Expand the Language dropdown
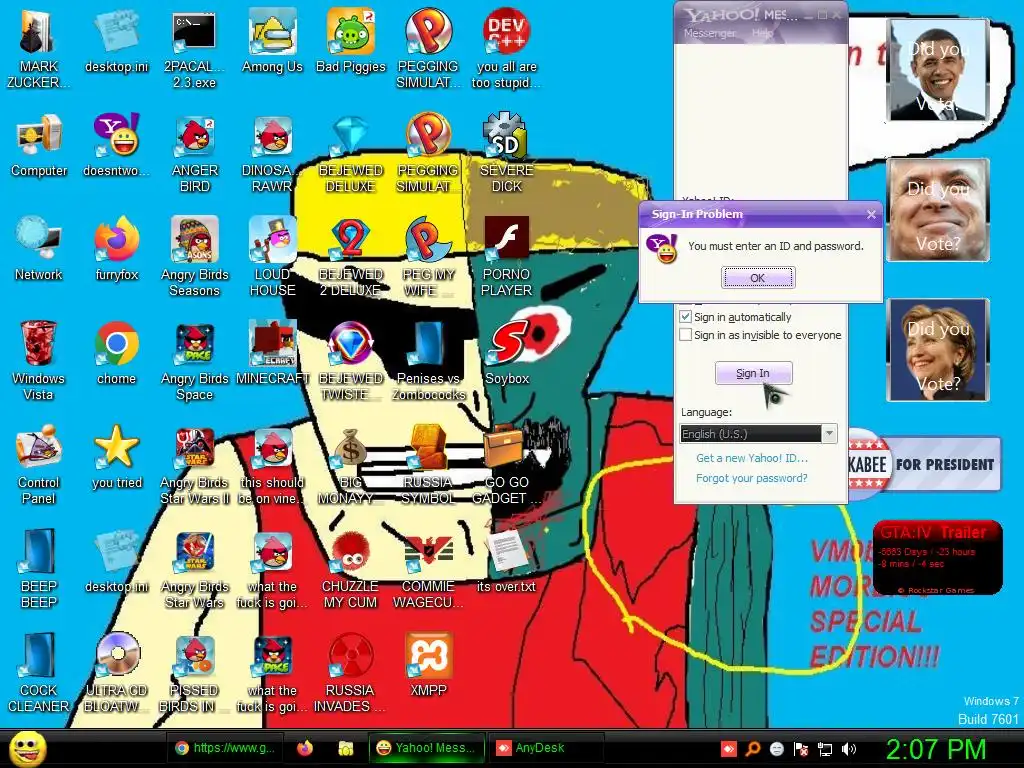The image size is (1024, 768). tap(829, 434)
